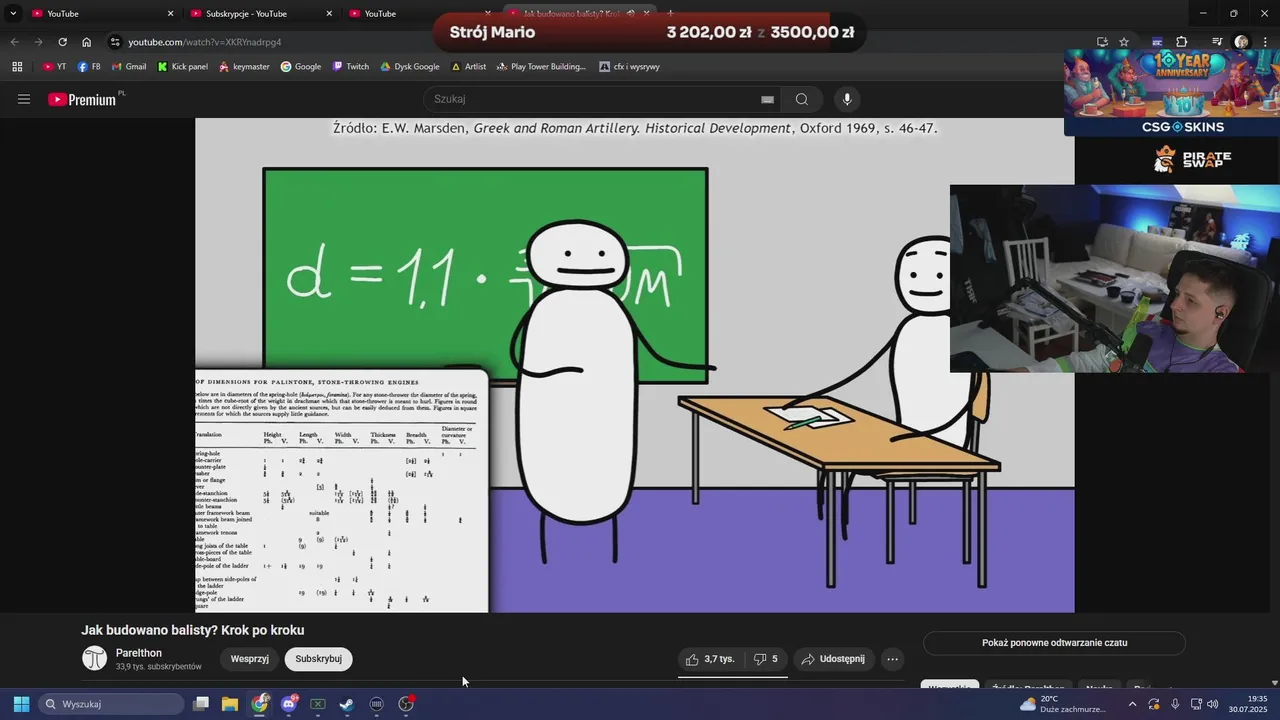1280x720 pixels.
Task: Click the magnifier search button
Action: [x=802, y=99]
